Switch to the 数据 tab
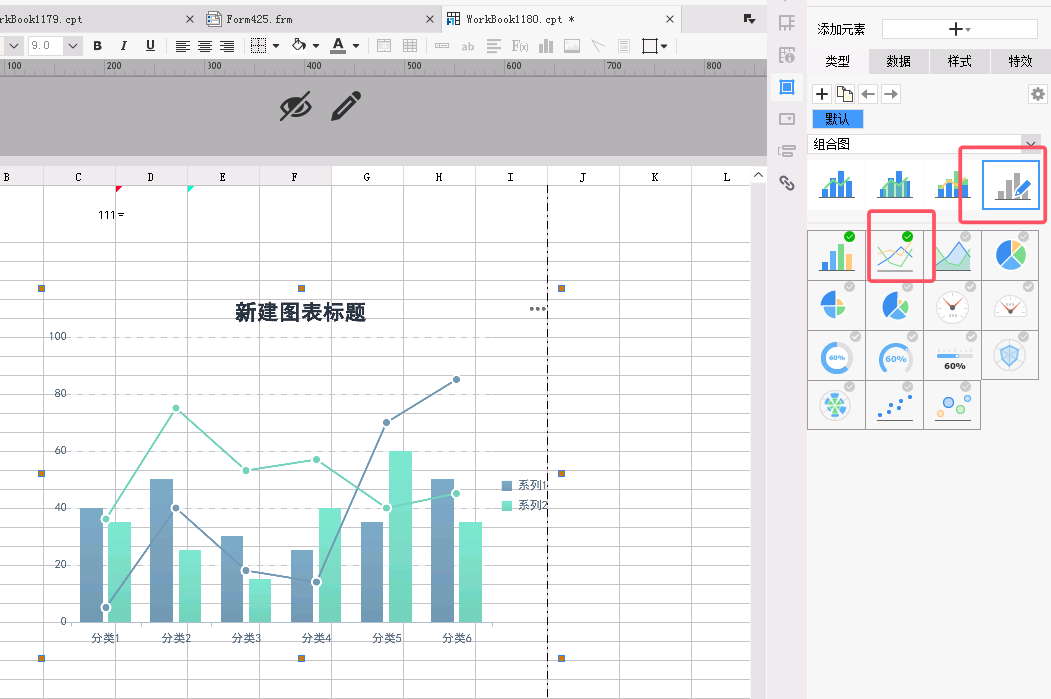This screenshot has height=699, width=1051. [899, 61]
